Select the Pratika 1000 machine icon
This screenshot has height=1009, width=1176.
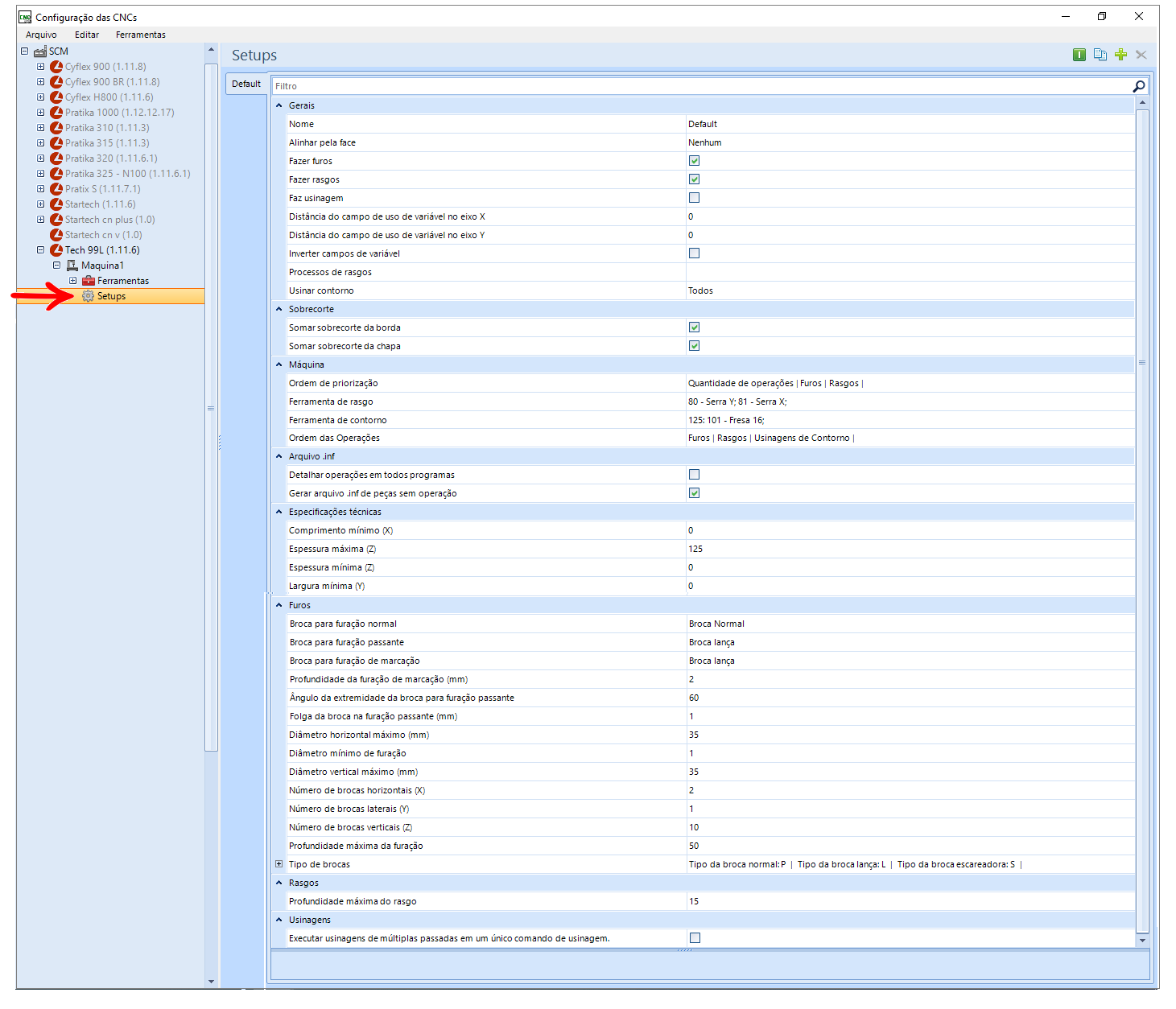click(56, 113)
